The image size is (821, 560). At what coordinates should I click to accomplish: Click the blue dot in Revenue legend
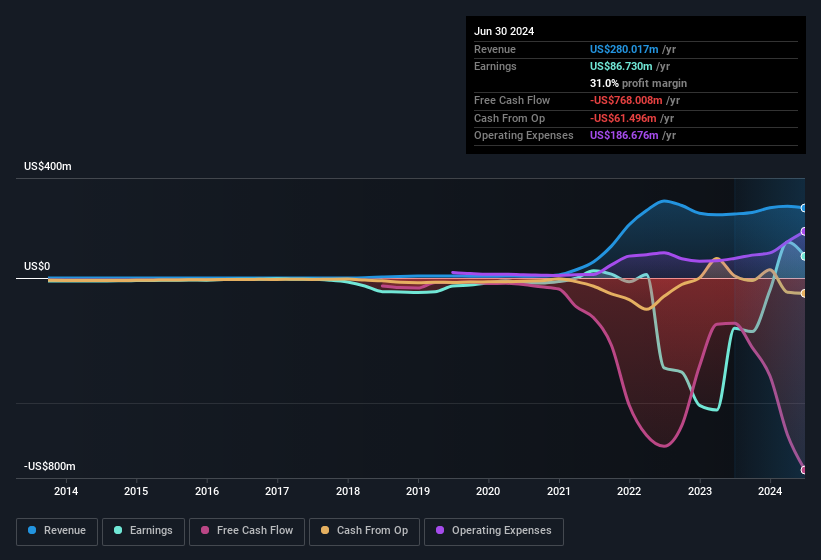(x=32, y=530)
